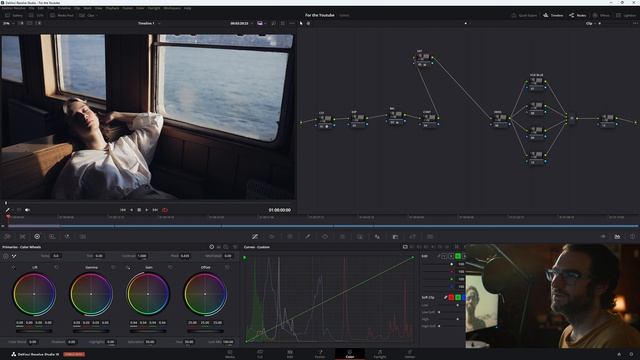Image resolution: width=640 pixels, height=360 pixels.
Task: Open Project Manager home icon
Action: [x=619, y=354]
